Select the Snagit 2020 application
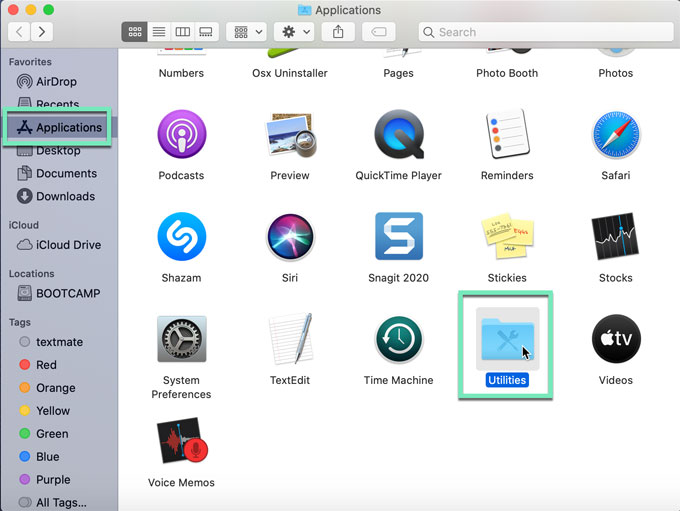 (x=398, y=237)
